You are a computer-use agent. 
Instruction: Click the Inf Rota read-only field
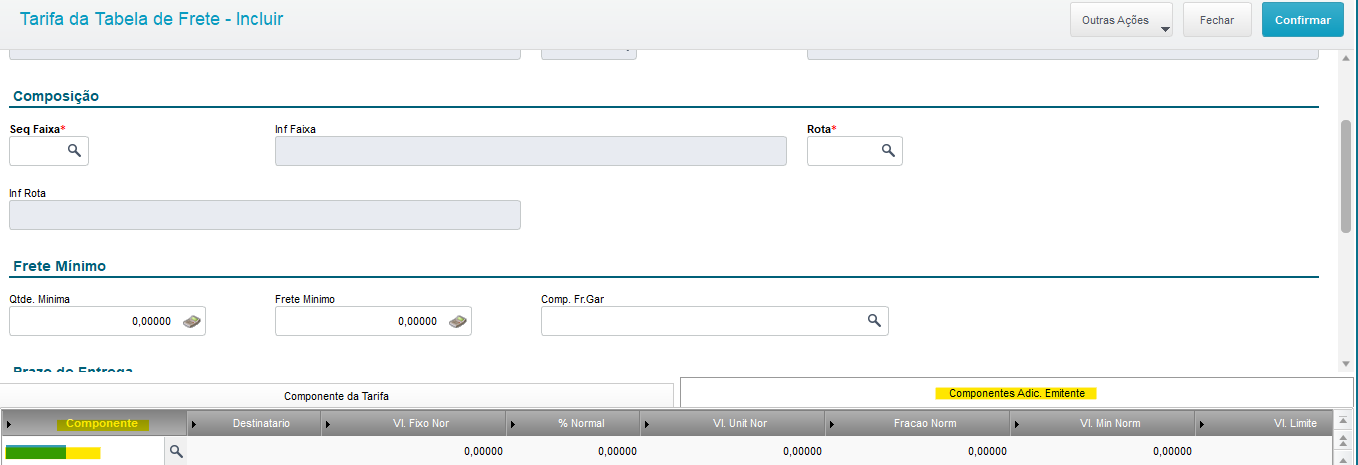click(265, 215)
